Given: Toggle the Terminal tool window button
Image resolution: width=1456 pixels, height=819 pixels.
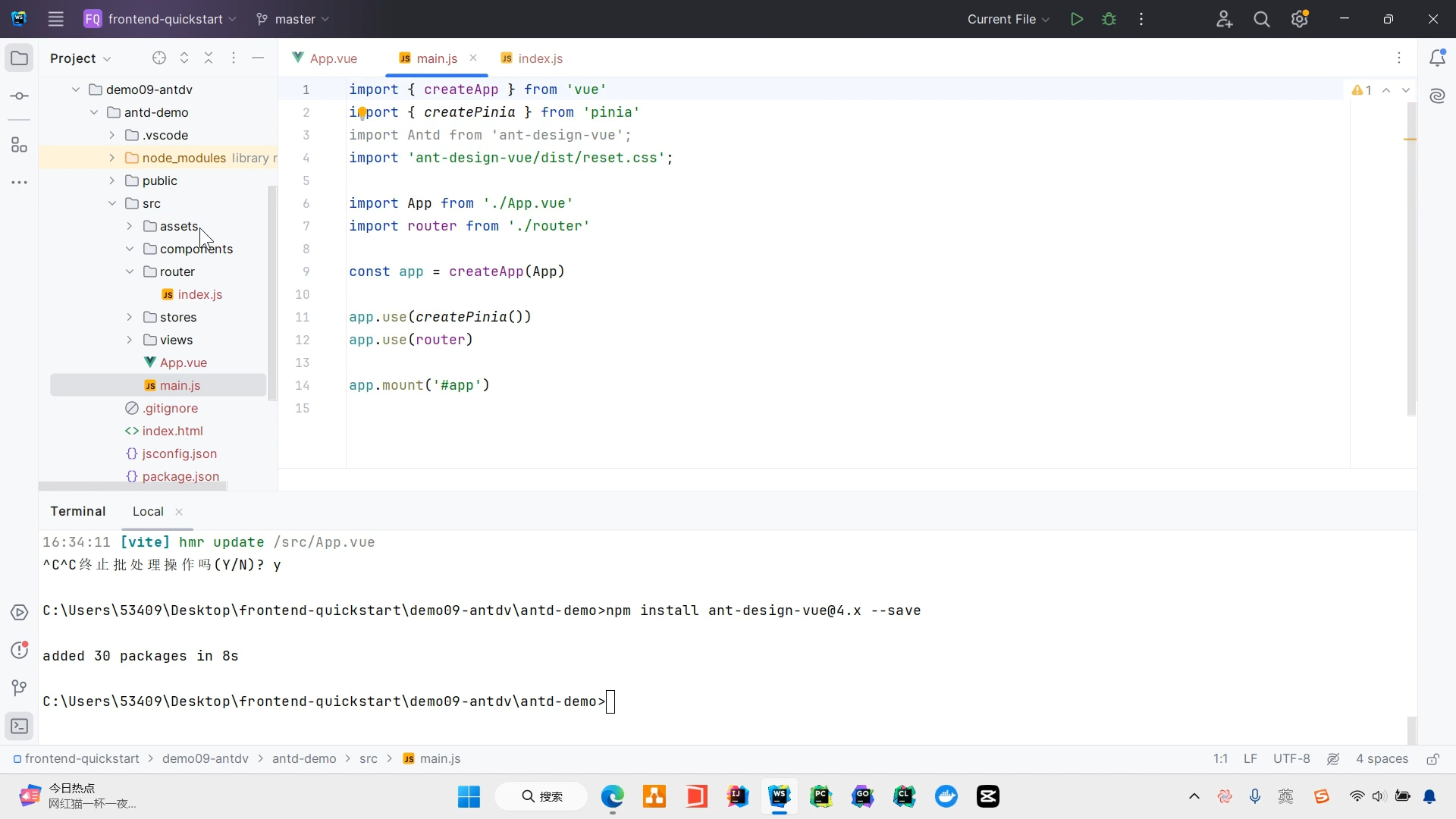Looking at the screenshot, I should [x=20, y=726].
